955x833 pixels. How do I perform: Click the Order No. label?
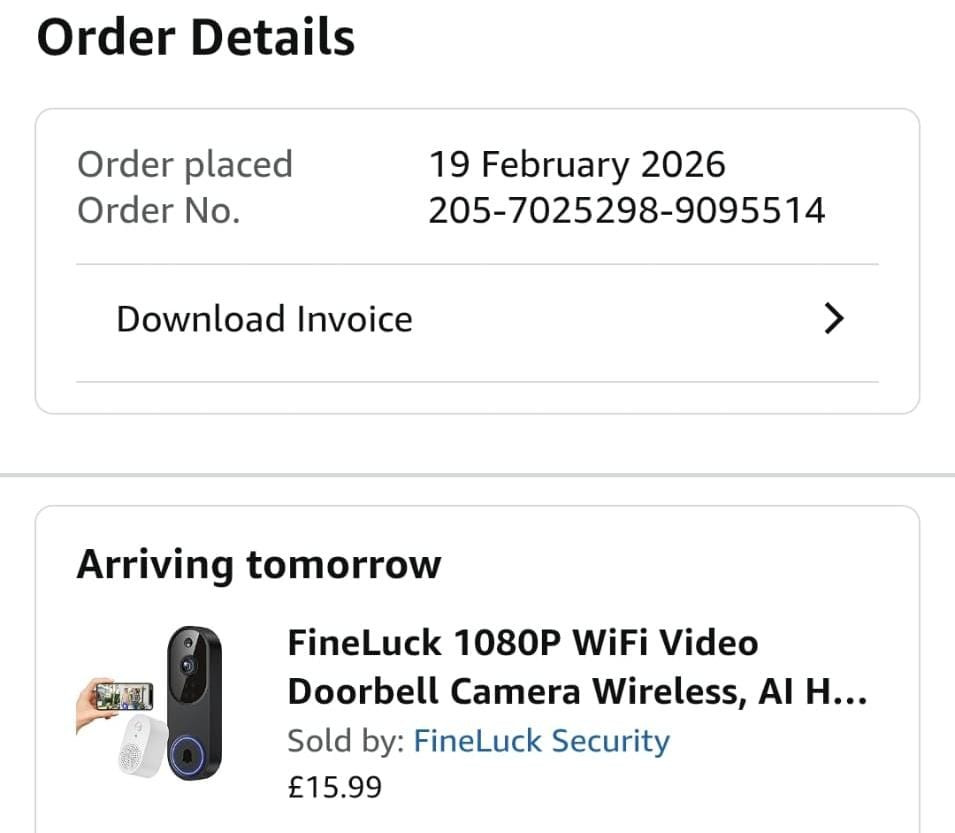click(x=158, y=210)
